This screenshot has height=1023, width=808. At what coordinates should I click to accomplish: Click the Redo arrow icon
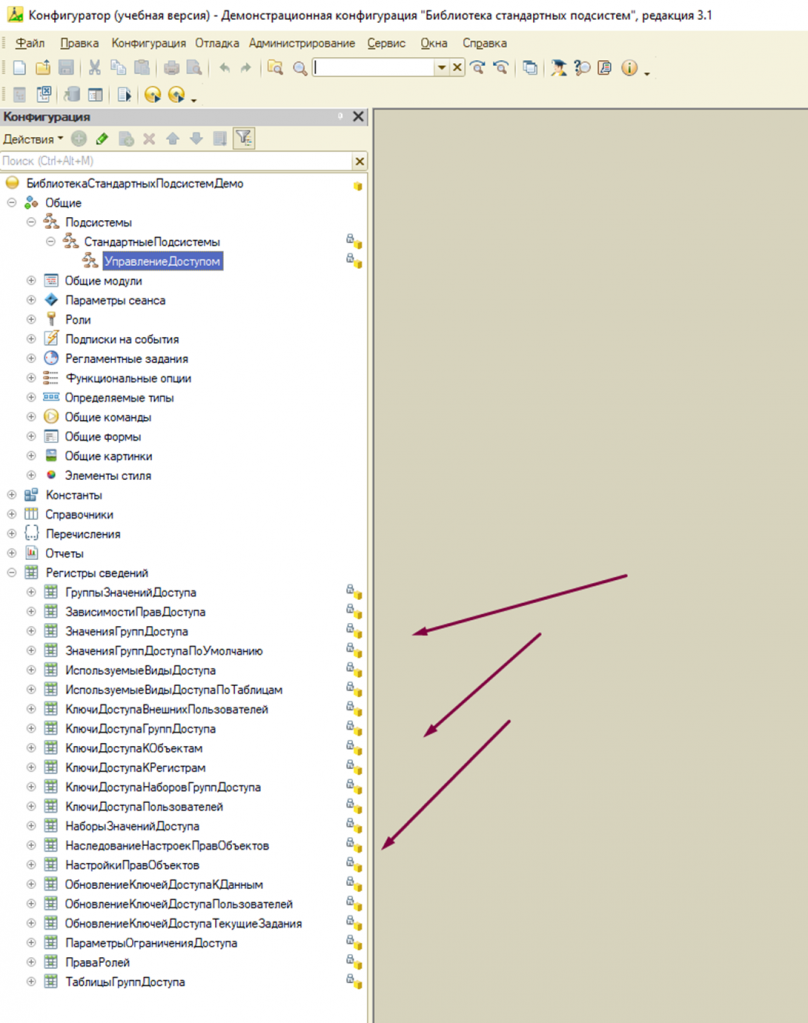[x=246, y=68]
